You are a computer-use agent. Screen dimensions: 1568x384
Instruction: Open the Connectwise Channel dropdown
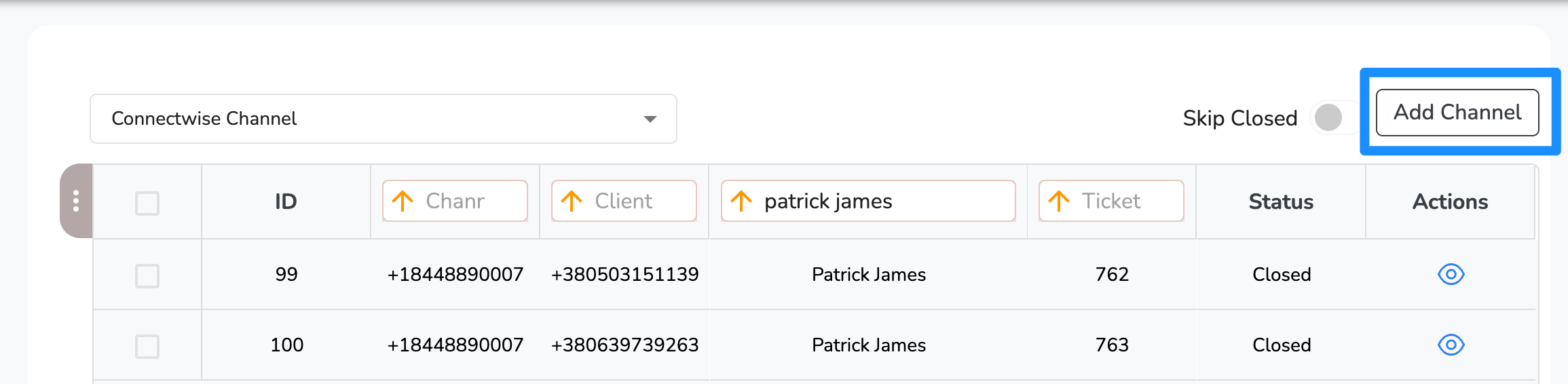(x=384, y=119)
